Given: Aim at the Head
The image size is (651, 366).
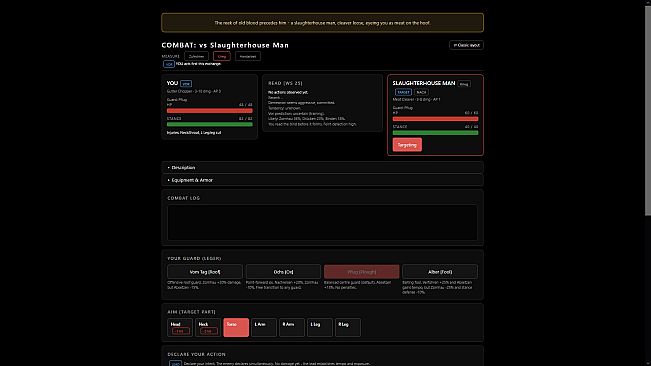Looking at the screenshot, I should click(x=180, y=327).
